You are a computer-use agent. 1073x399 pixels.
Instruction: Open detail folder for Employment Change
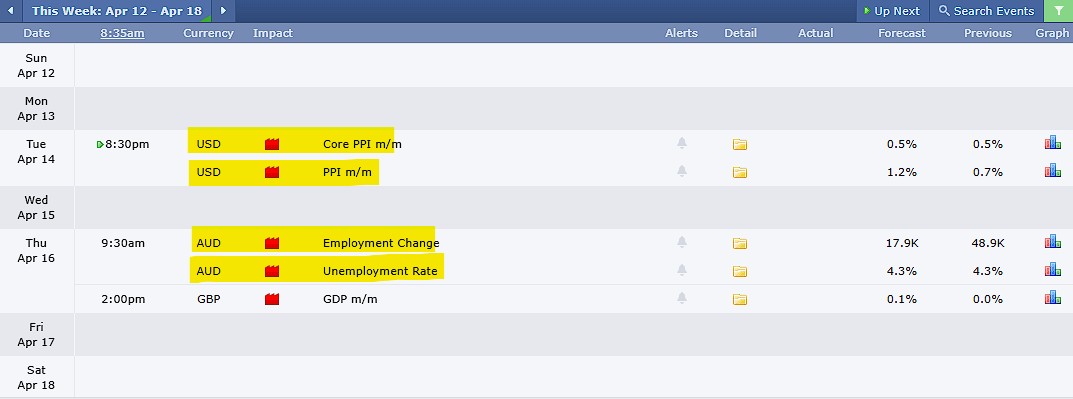pos(739,244)
